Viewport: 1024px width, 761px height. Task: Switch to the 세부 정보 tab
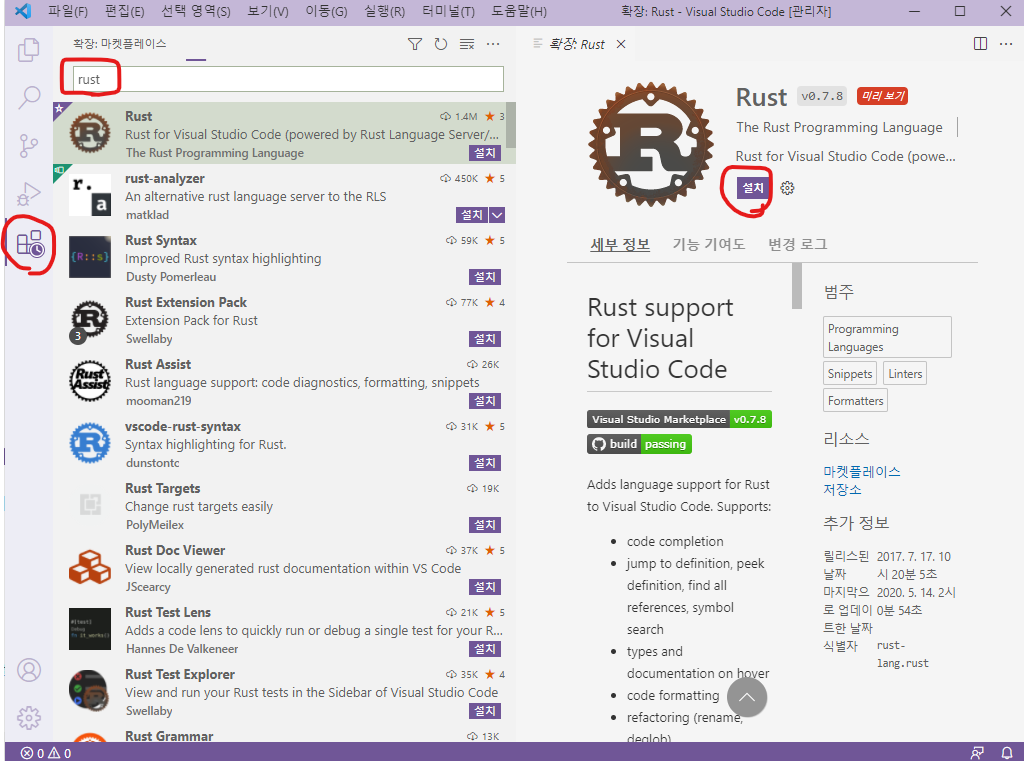point(620,244)
